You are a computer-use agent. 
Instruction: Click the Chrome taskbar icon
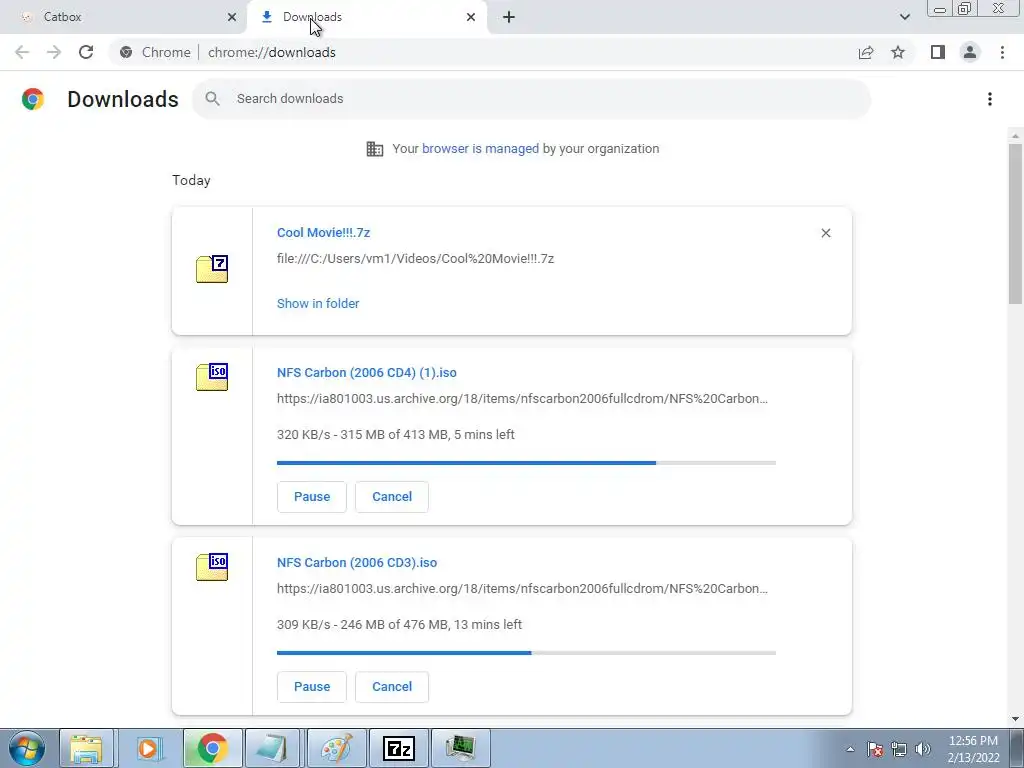click(x=212, y=748)
